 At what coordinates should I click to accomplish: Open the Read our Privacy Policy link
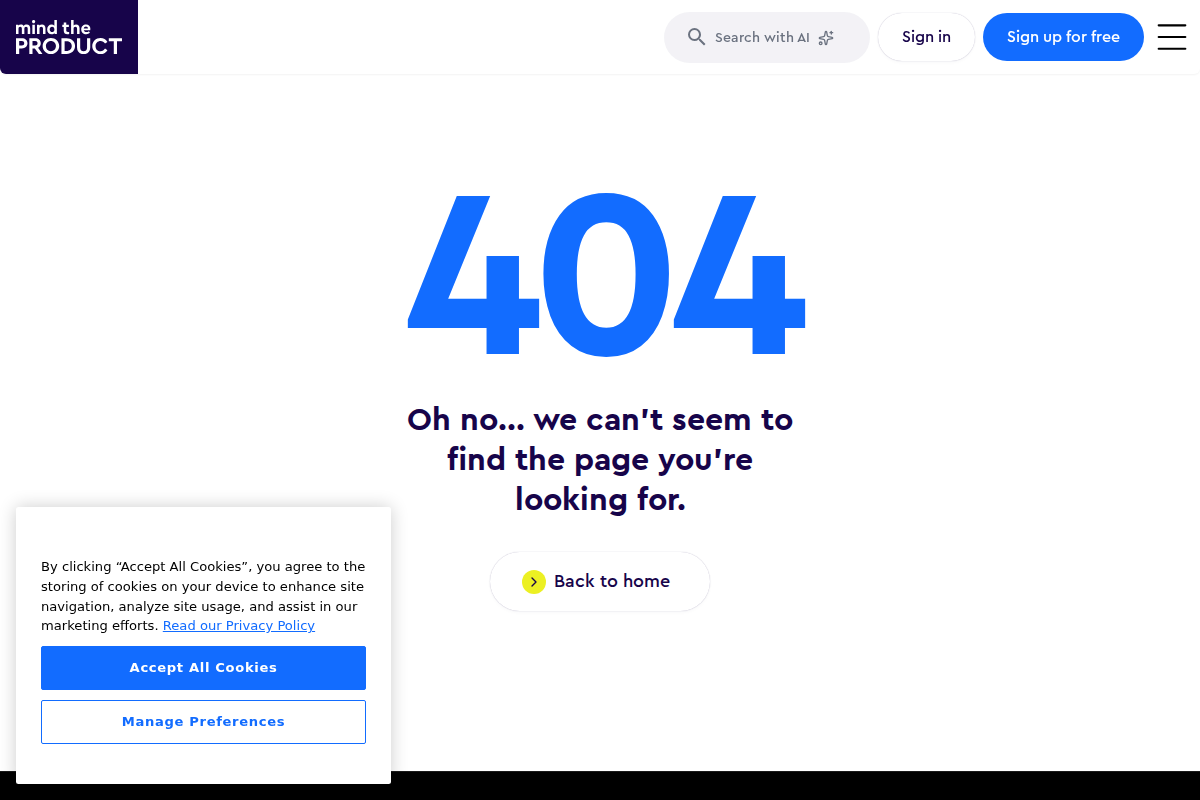[x=239, y=626]
